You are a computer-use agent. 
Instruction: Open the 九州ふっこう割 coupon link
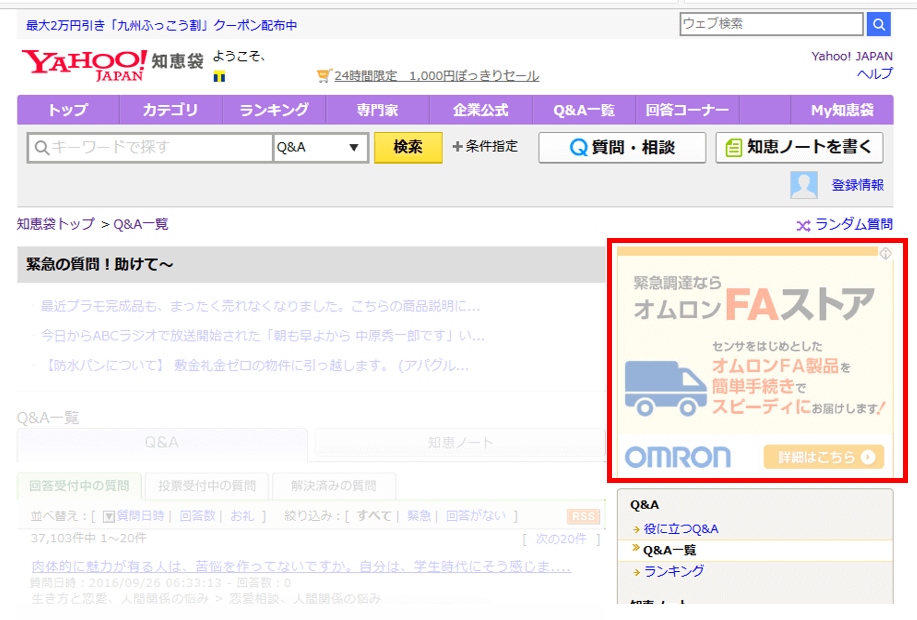click(x=161, y=25)
